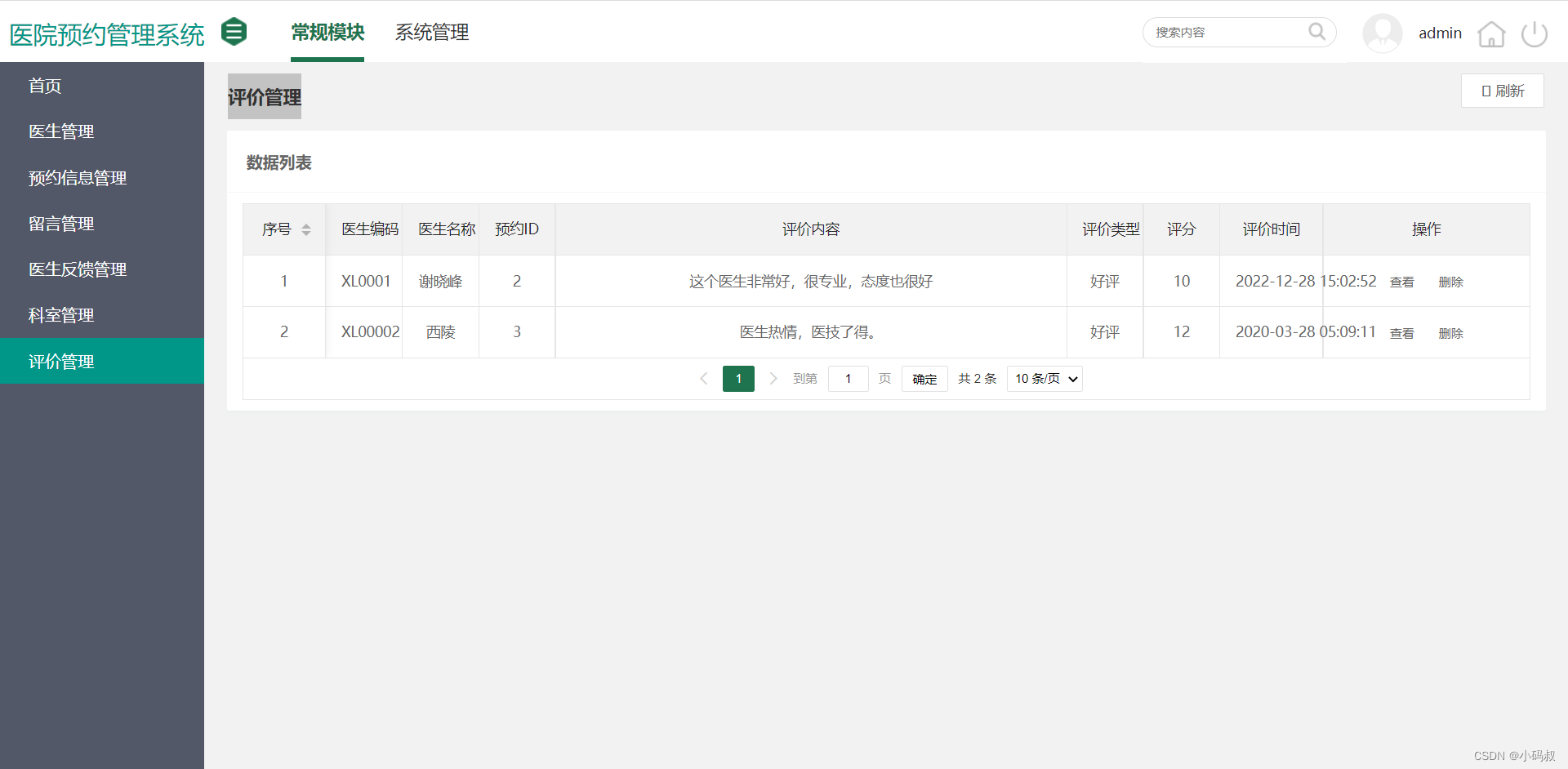Click 查看 for doctor 谢晓峰

[x=1402, y=282]
